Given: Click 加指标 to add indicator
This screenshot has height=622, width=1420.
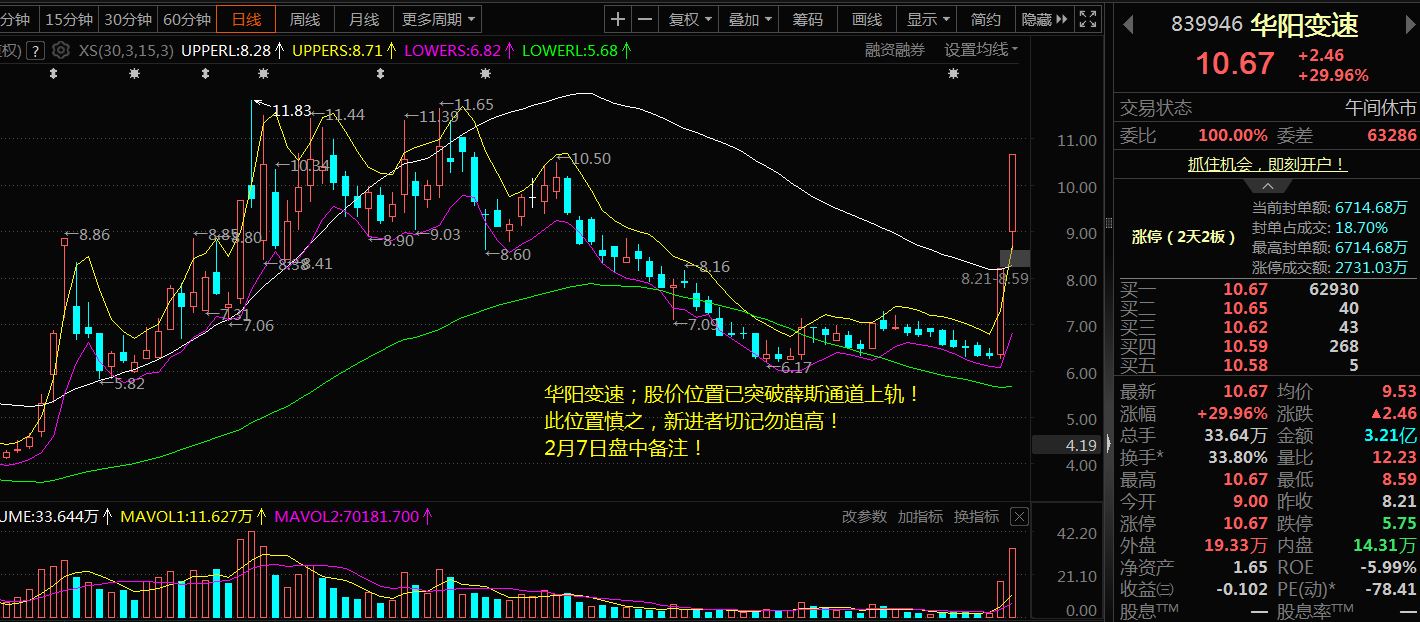Looking at the screenshot, I should pyautogui.click(x=920, y=516).
